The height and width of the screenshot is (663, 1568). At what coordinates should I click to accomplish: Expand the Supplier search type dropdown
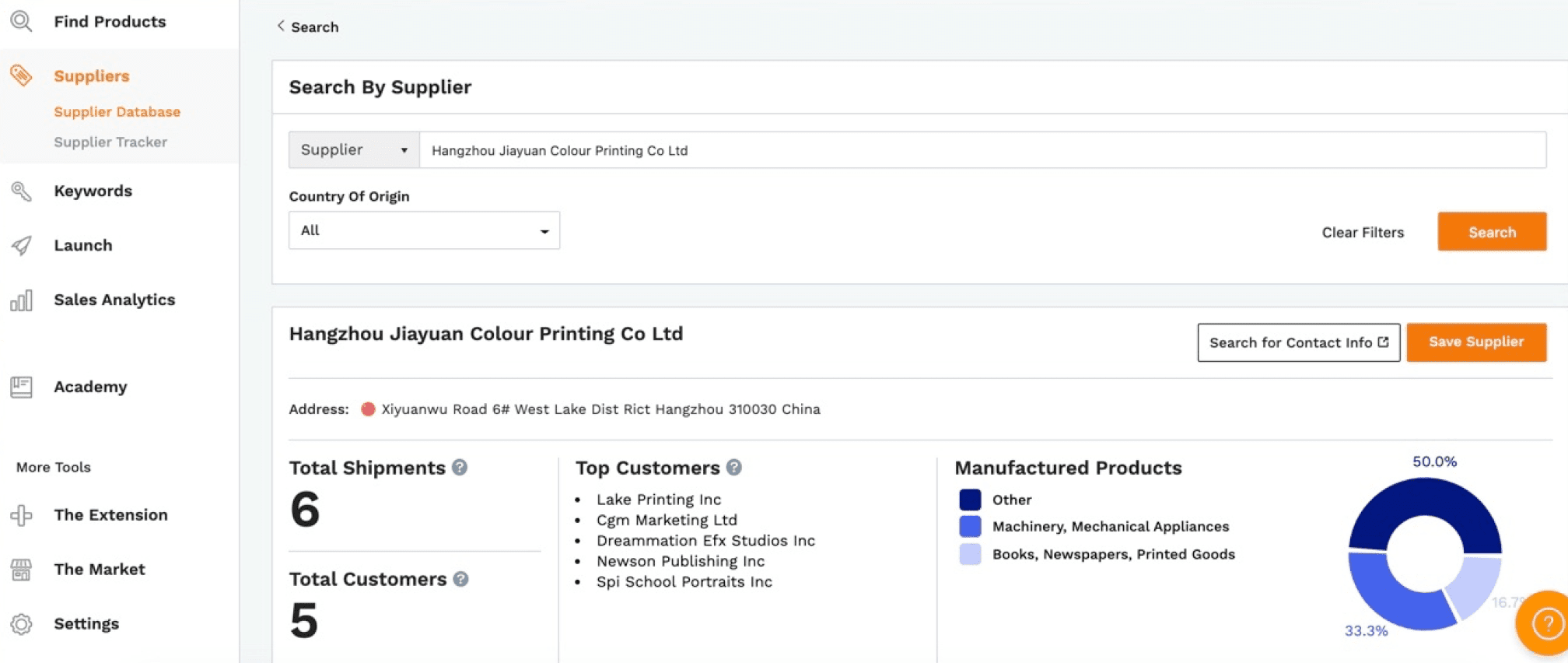click(x=354, y=150)
